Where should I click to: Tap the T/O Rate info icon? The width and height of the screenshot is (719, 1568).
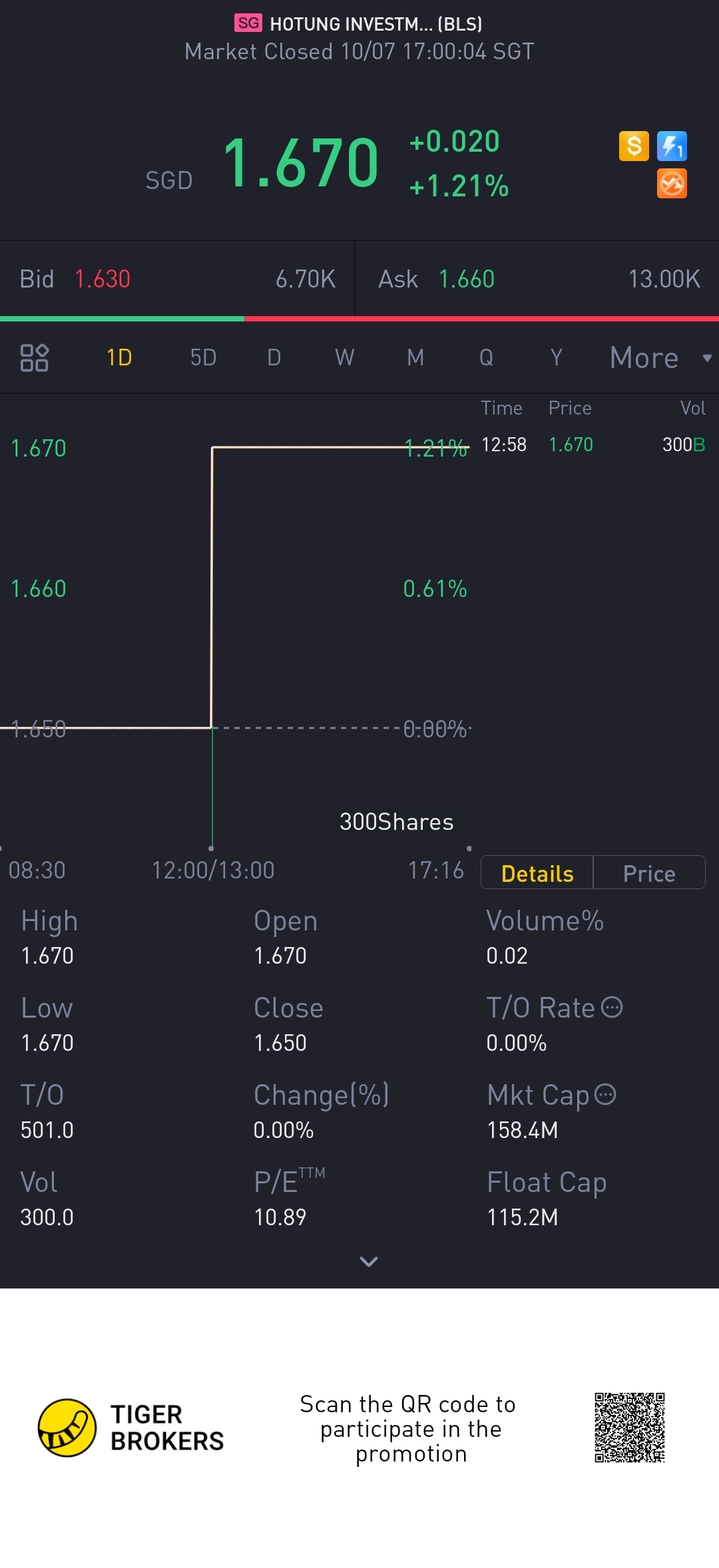[x=612, y=1007]
